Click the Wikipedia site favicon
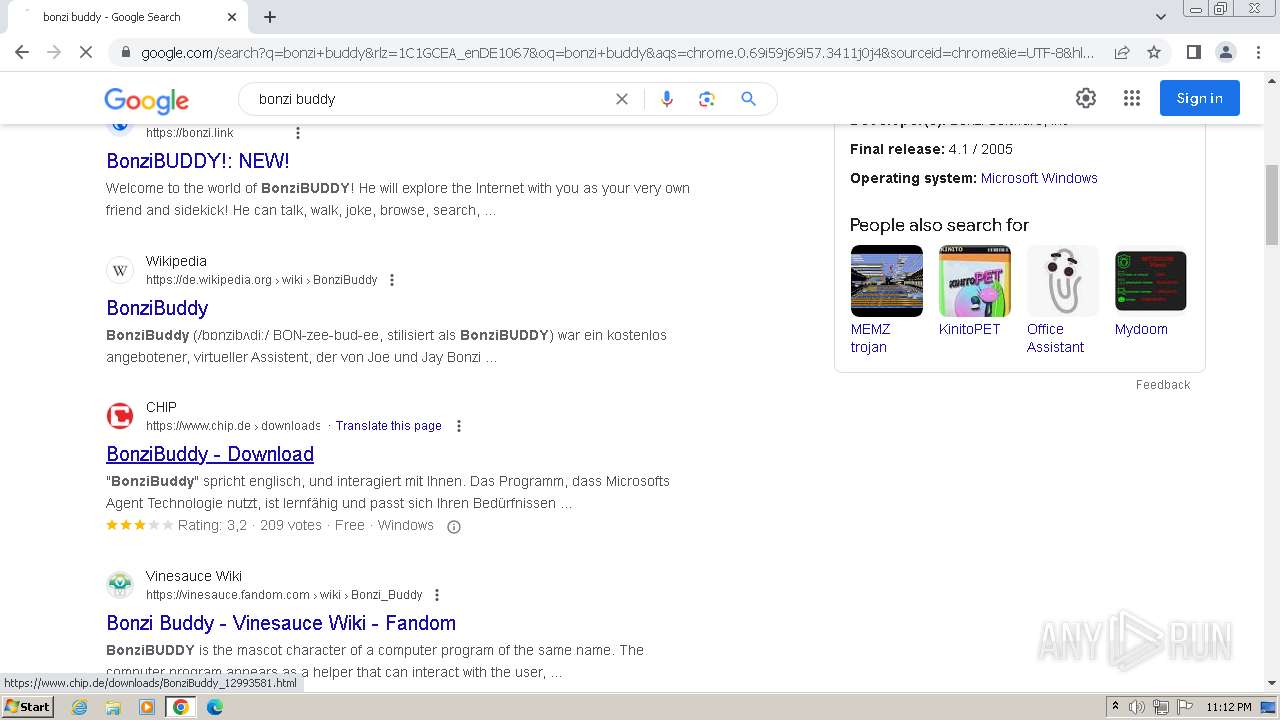This screenshot has height=720, width=1280. pyautogui.click(x=120, y=270)
